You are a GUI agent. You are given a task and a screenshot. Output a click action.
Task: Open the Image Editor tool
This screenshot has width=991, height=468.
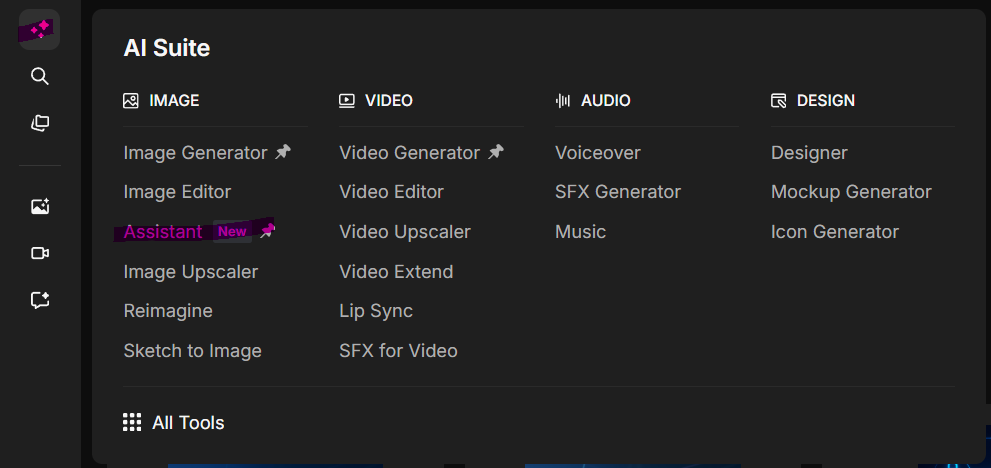pyautogui.click(x=177, y=192)
